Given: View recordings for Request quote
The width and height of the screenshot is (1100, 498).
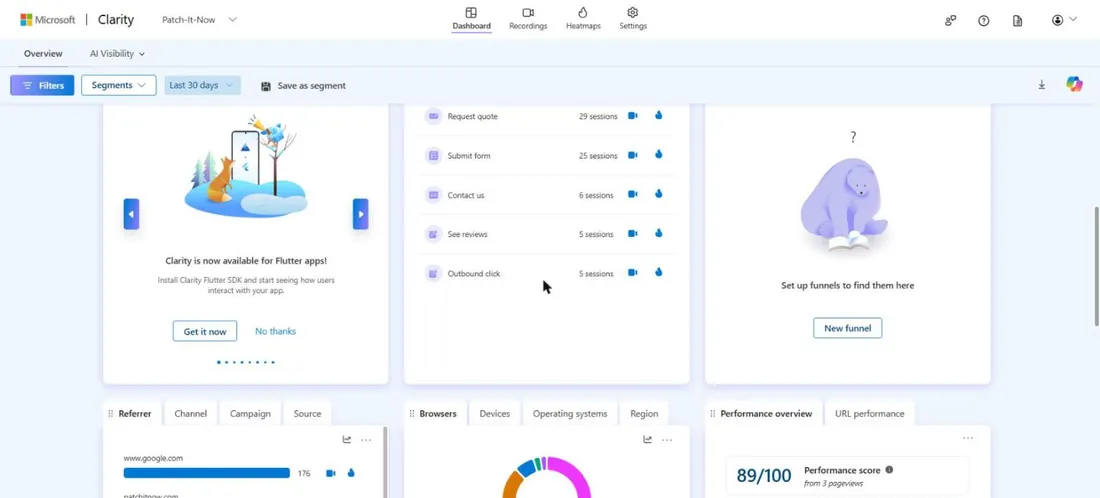Looking at the screenshot, I should [632, 116].
